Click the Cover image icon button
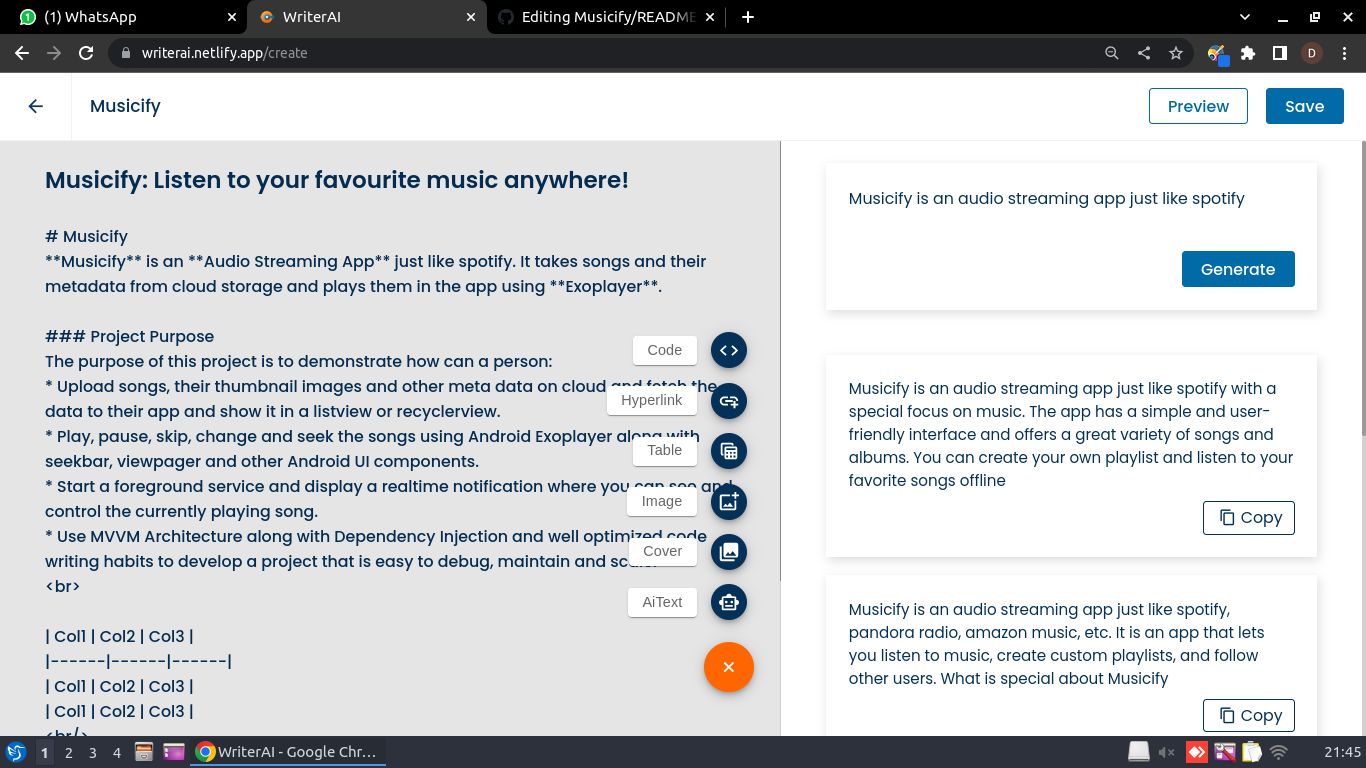1366x768 pixels. [x=729, y=551]
